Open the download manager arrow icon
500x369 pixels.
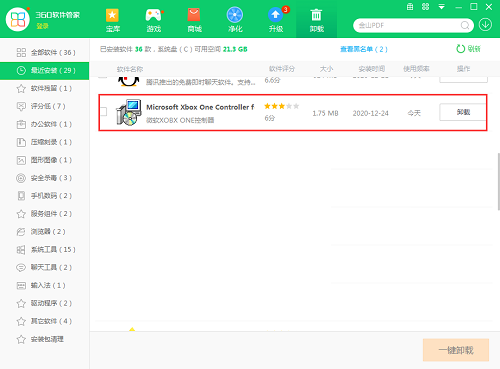point(485,25)
